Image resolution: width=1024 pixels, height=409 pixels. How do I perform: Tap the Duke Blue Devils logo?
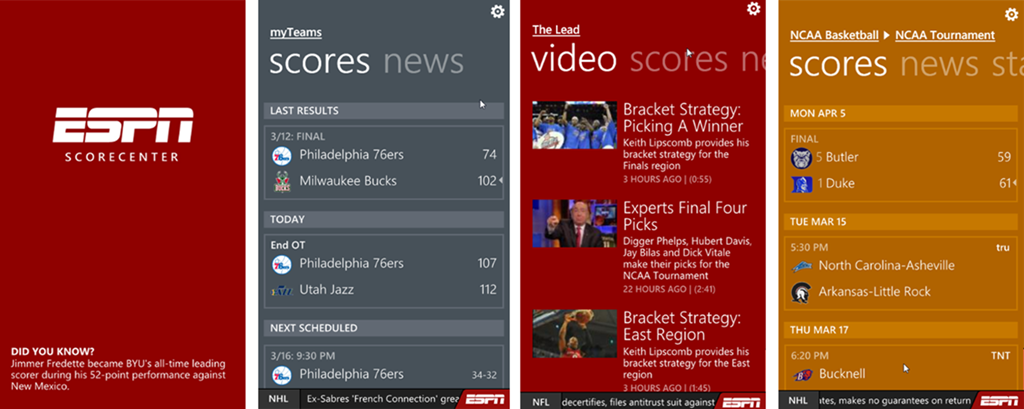pos(801,184)
